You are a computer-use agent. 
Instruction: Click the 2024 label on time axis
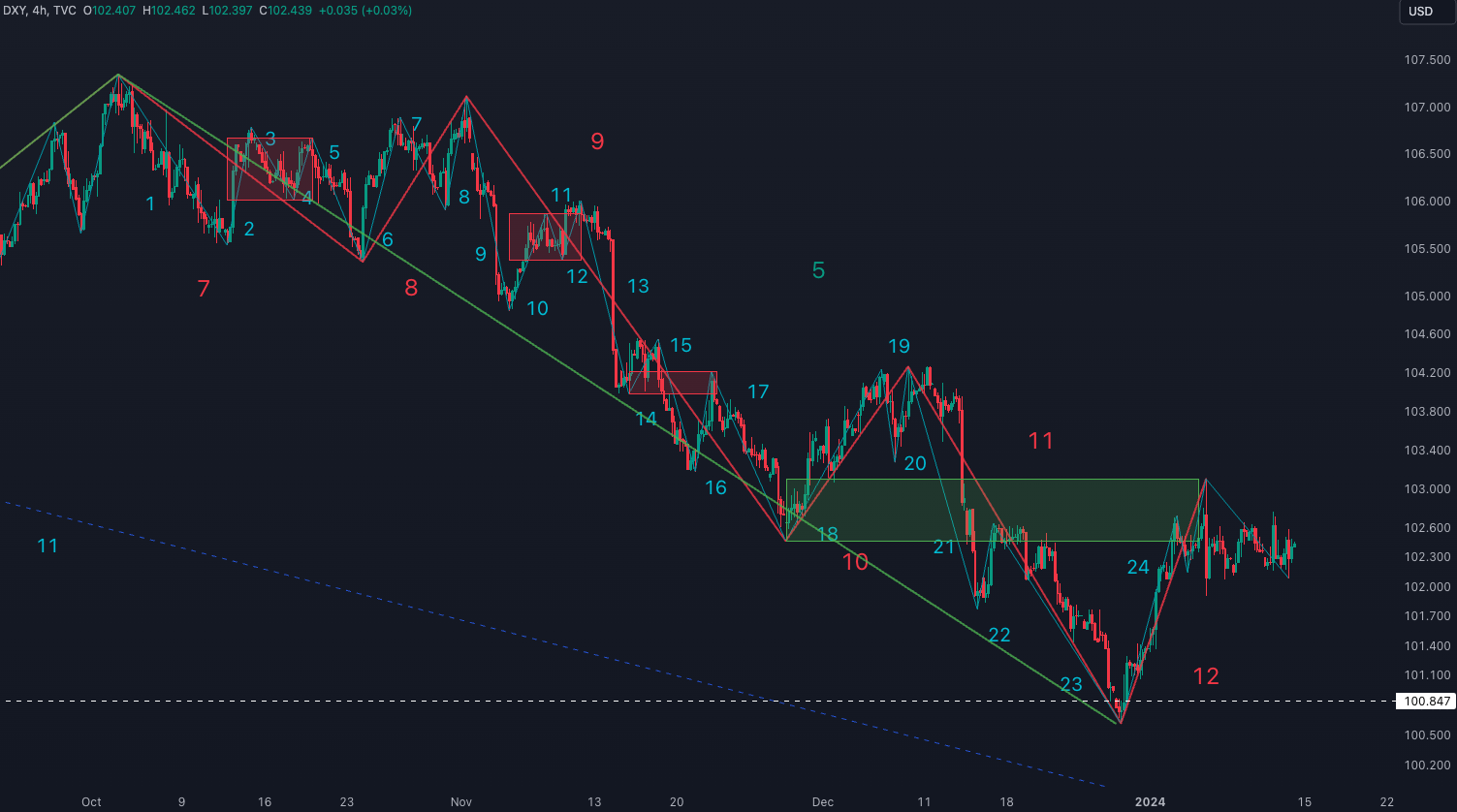pos(1151,802)
